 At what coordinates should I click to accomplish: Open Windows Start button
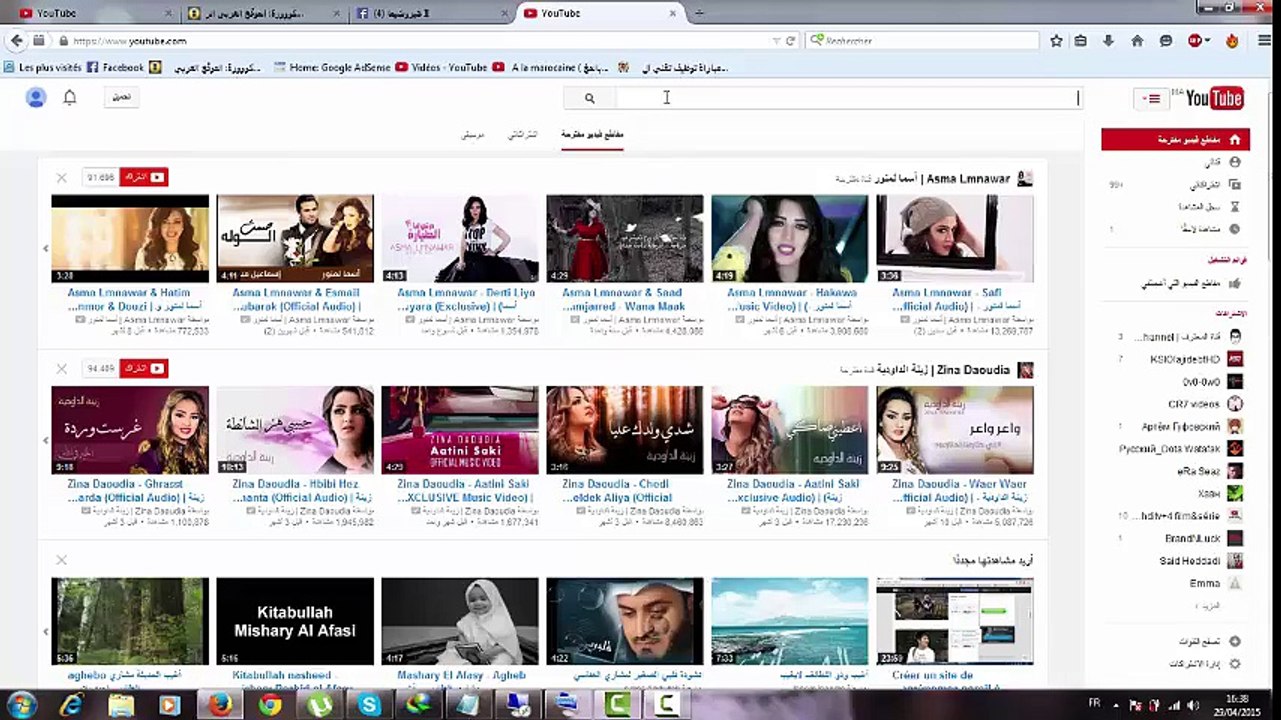tap(20, 705)
